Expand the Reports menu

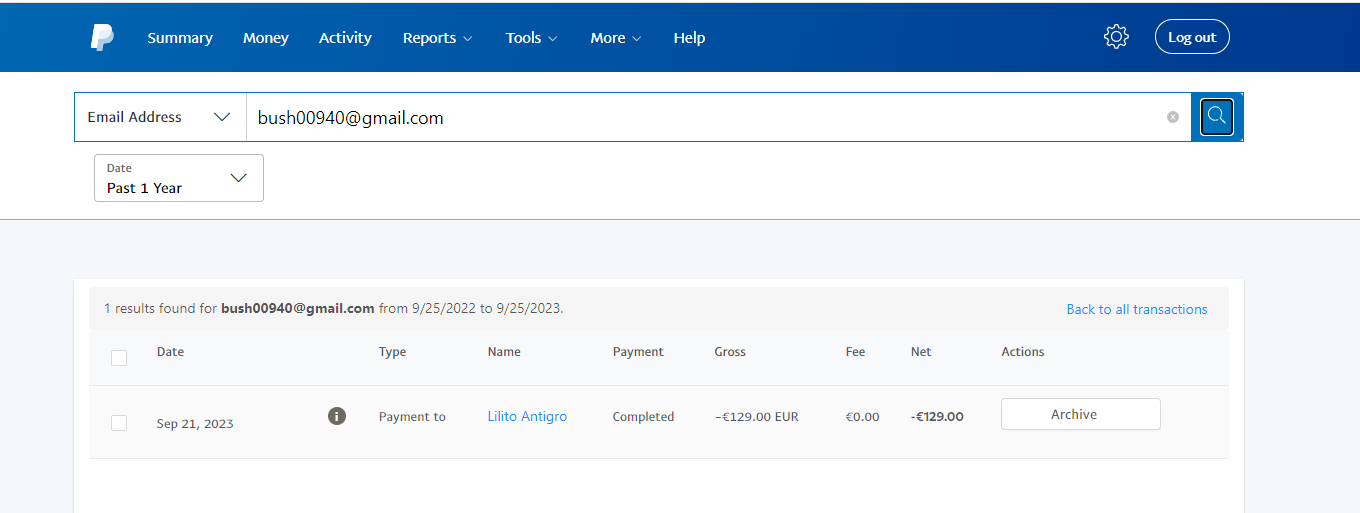pos(437,38)
